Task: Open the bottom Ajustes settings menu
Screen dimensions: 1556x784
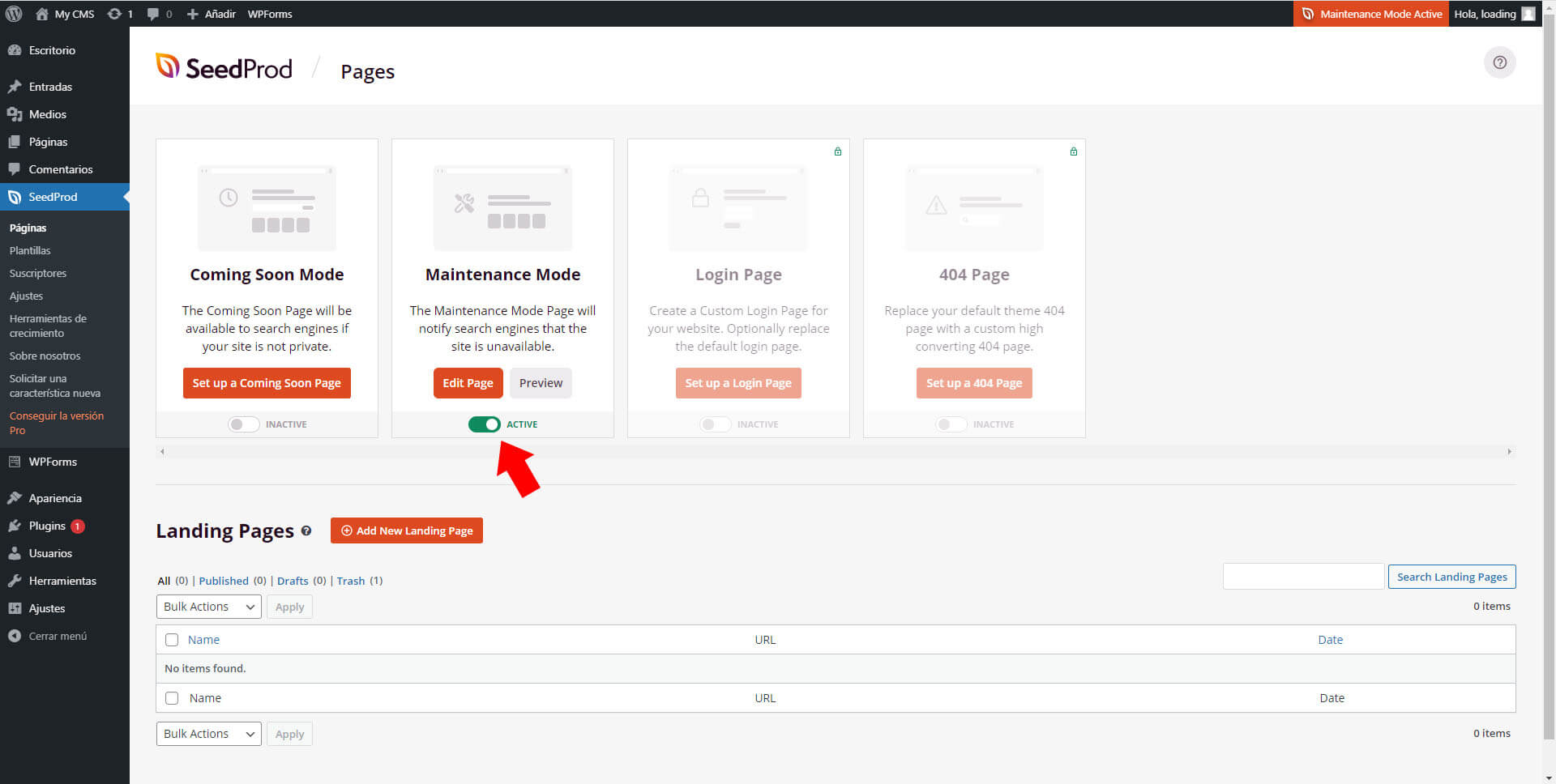Action: coord(65,608)
